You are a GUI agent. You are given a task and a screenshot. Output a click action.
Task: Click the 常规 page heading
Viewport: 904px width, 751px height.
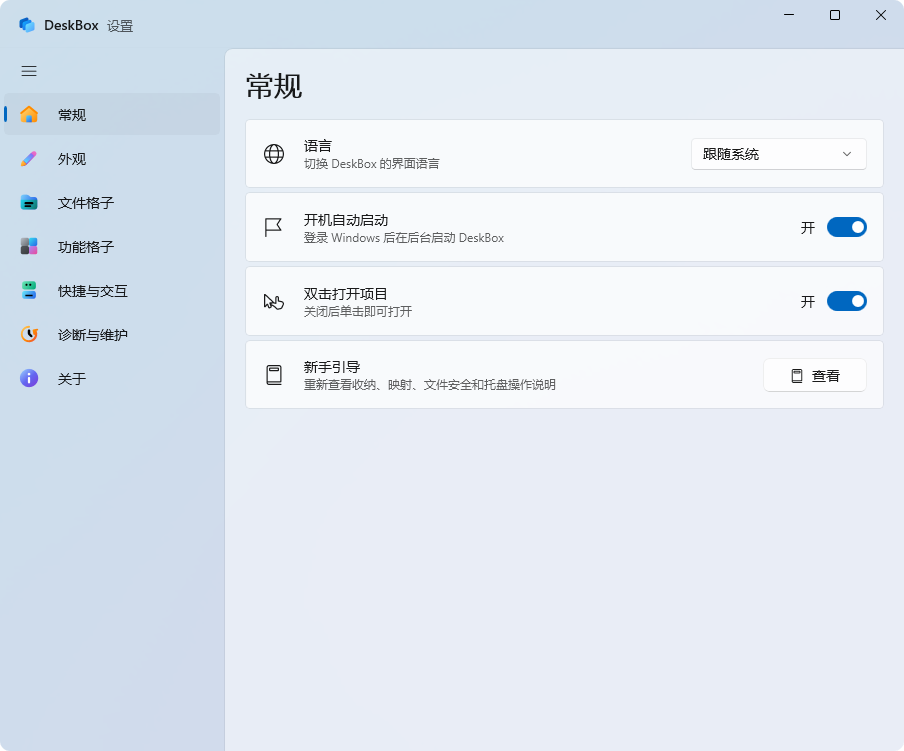(x=274, y=86)
